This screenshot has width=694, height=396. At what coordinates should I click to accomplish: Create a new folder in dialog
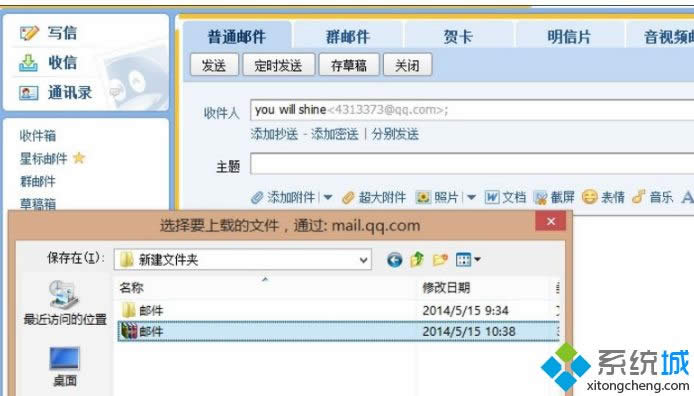440,259
